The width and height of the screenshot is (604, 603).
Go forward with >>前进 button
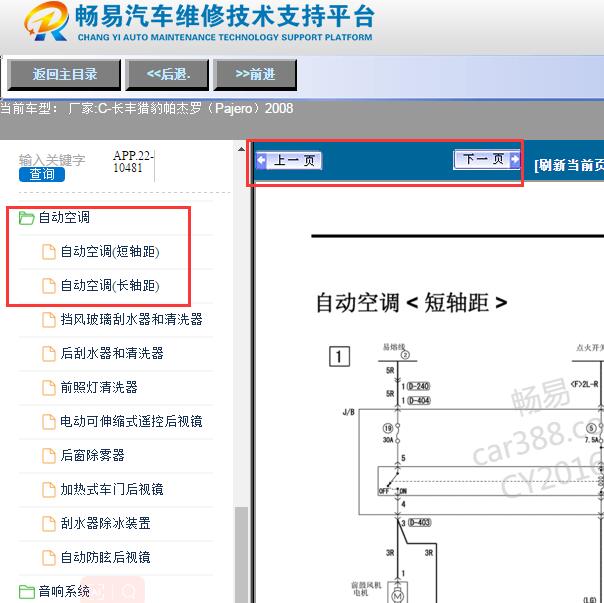tap(255, 74)
